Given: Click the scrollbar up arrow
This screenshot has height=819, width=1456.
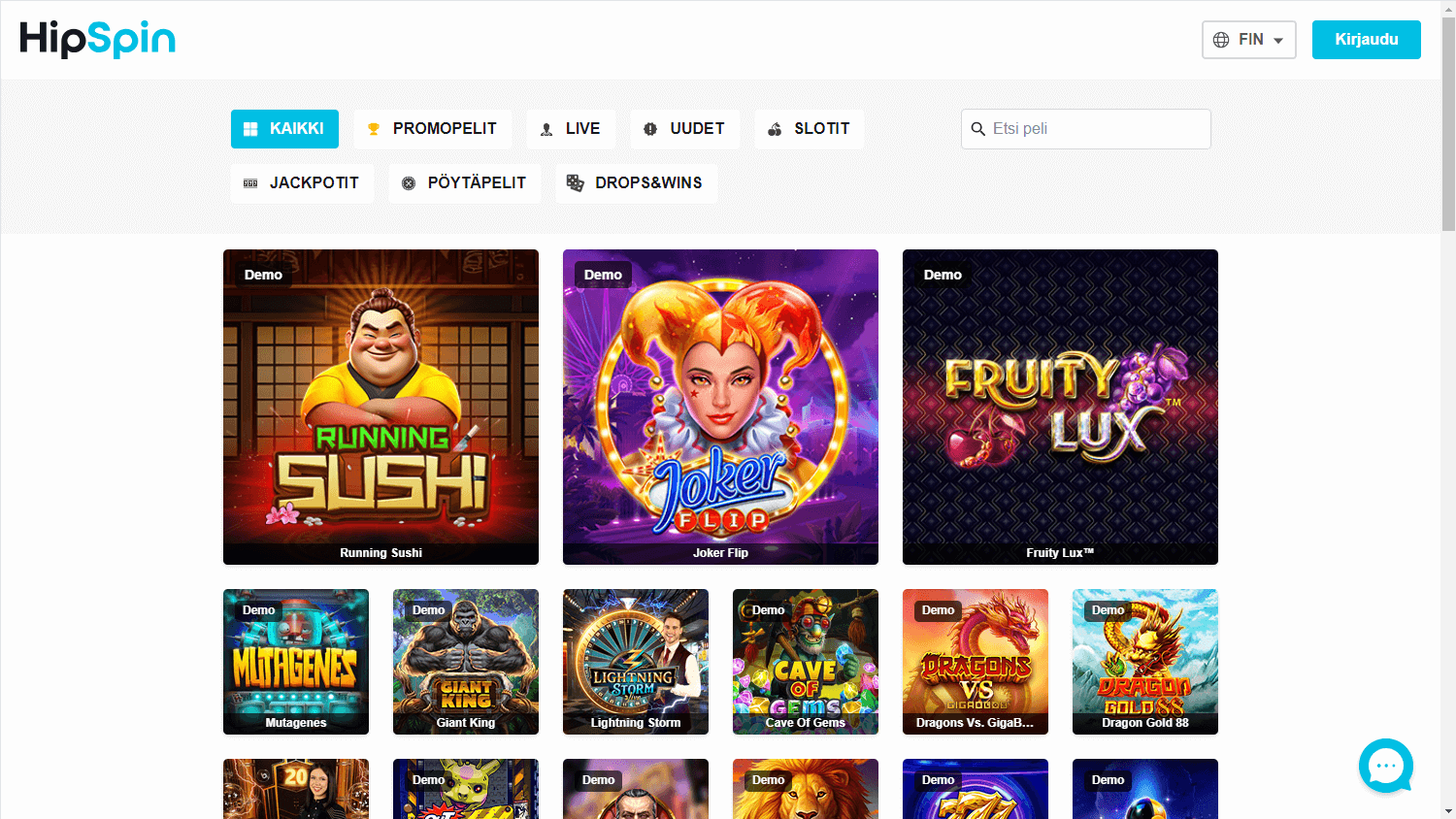Looking at the screenshot, I should pos(1448,9).
